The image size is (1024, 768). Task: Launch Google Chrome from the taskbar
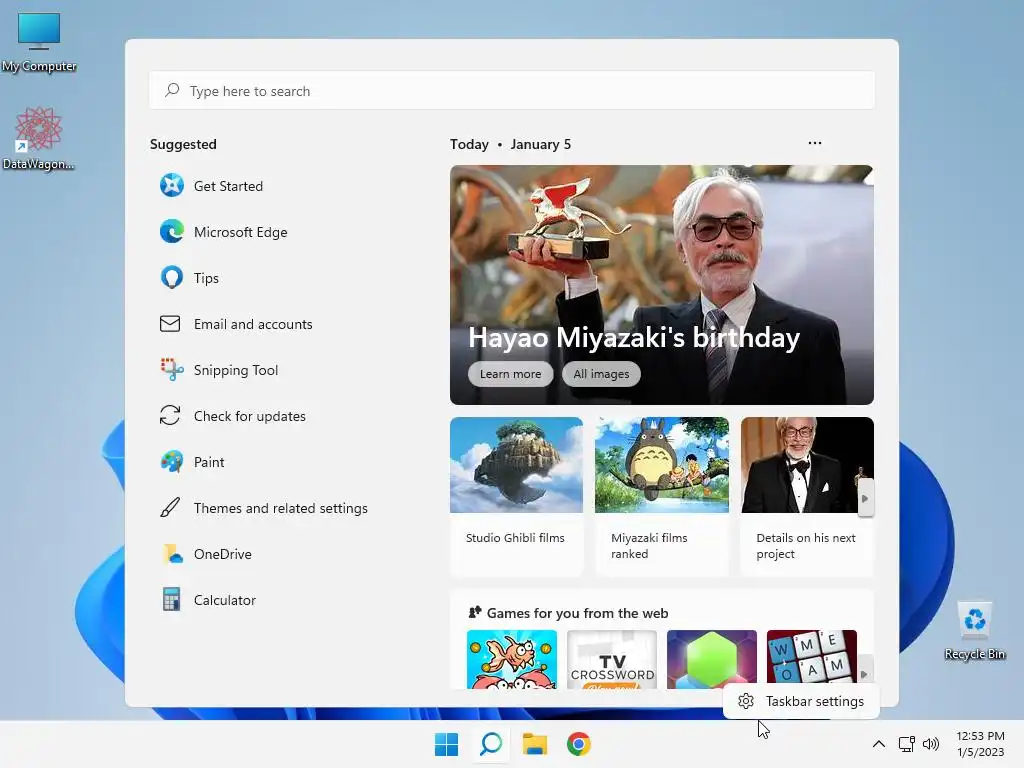[x=579, y=744]
